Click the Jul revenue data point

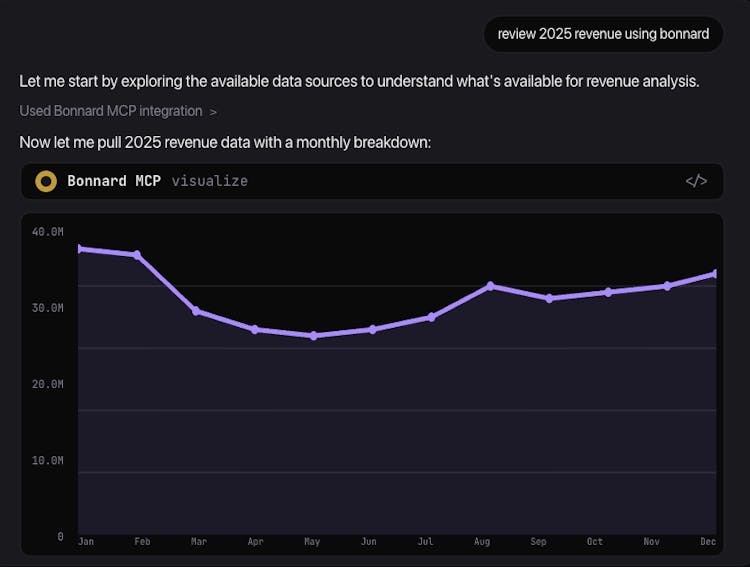(x=431, y=317)
